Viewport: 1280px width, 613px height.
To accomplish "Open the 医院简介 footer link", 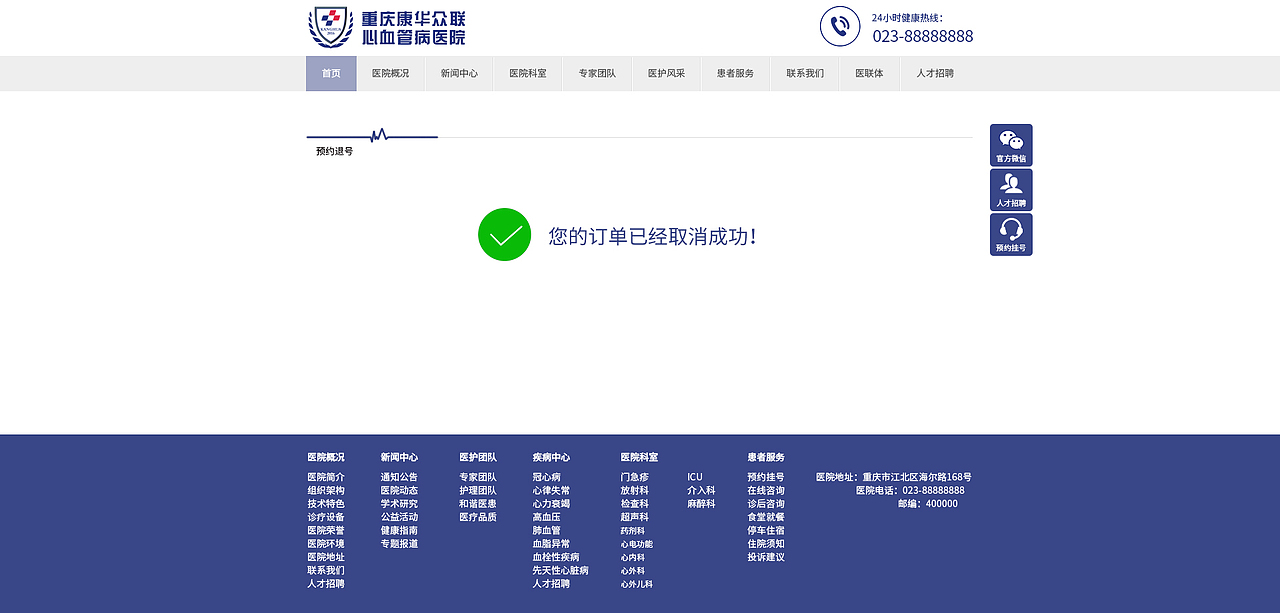I will click(x=324, y=476).
